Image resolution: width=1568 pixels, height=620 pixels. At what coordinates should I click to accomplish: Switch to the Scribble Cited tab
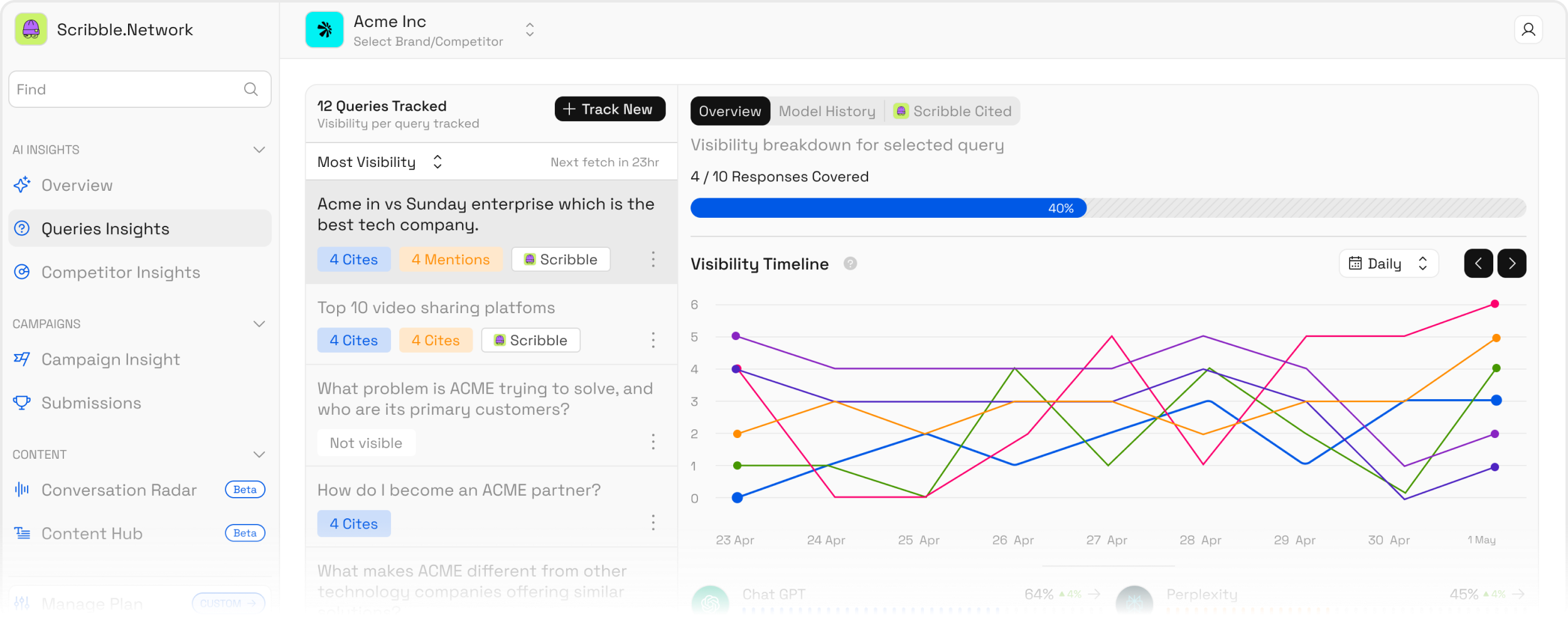click(952, 111)
